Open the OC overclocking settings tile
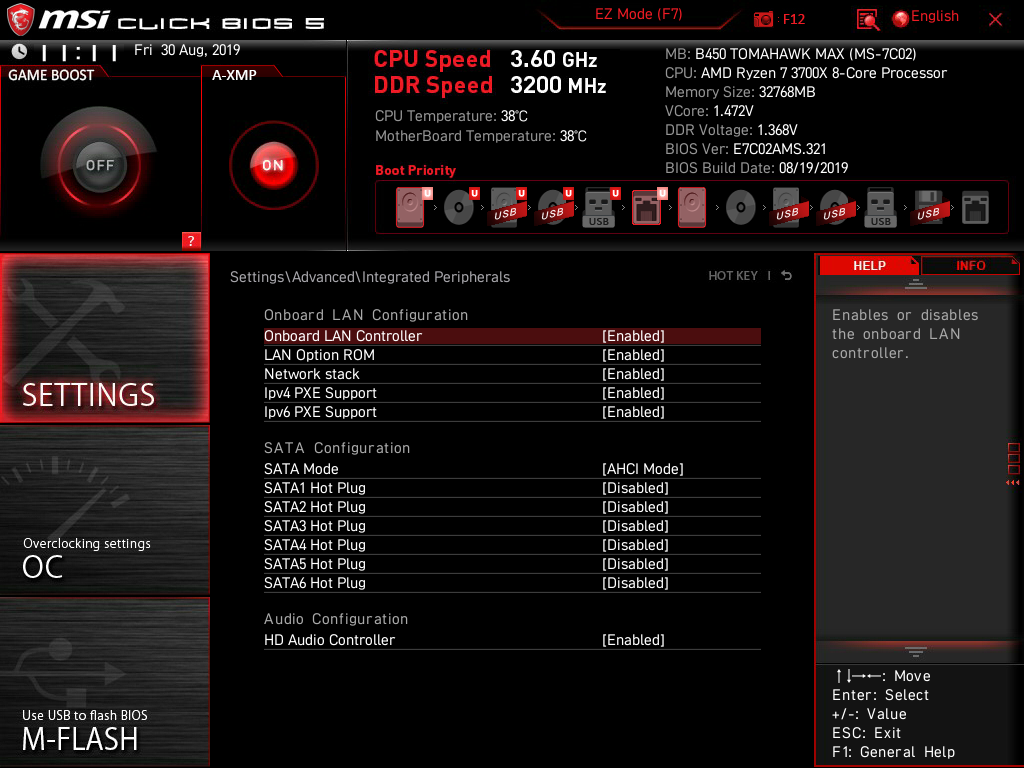Image resolution: width=1024 pixels, height=768 pixels. 104,510
